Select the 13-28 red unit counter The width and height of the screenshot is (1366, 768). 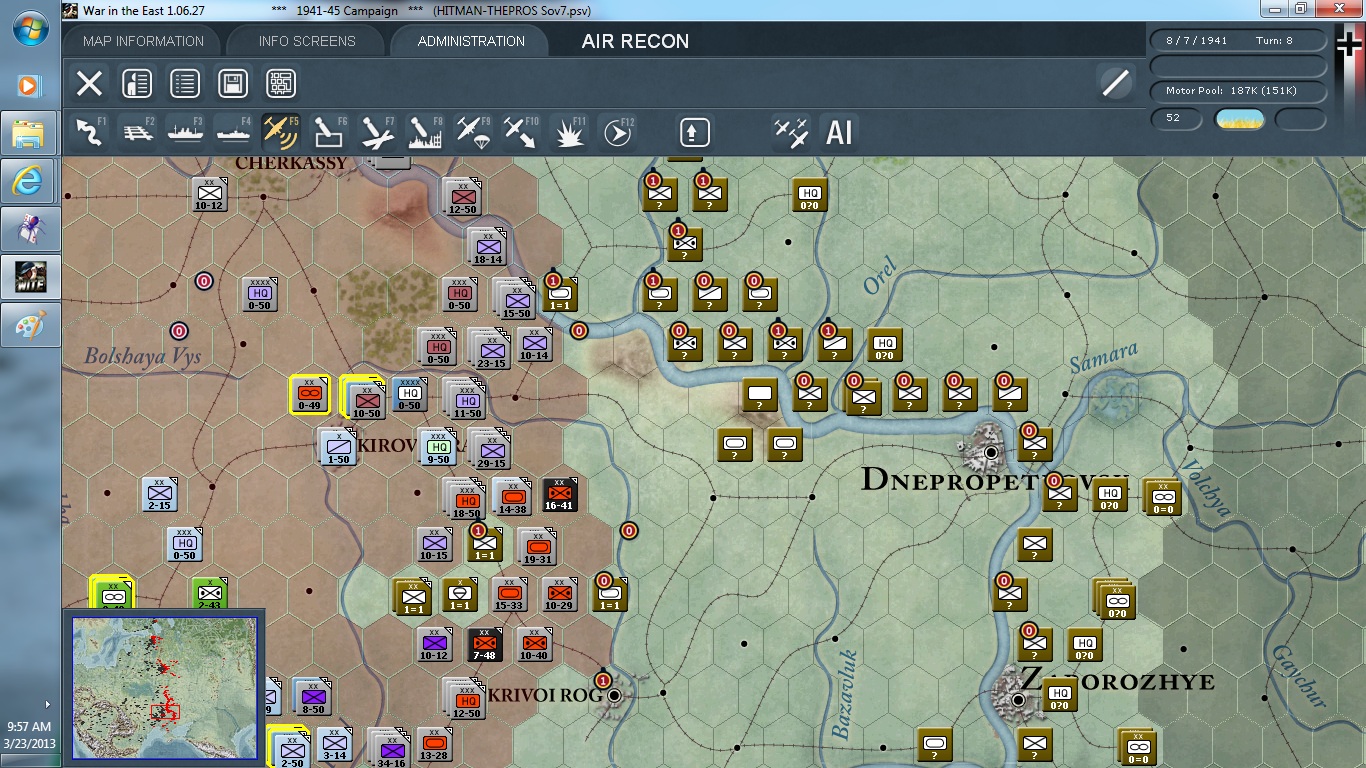[x=435, y=745]
